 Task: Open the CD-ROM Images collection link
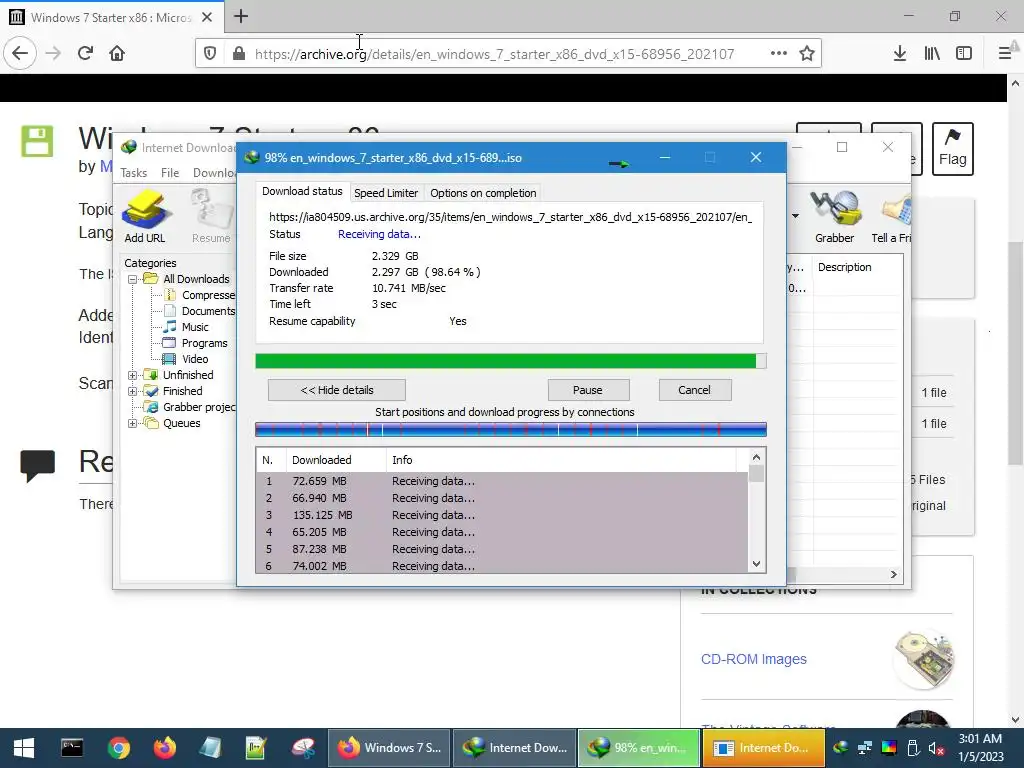point(754,659)
